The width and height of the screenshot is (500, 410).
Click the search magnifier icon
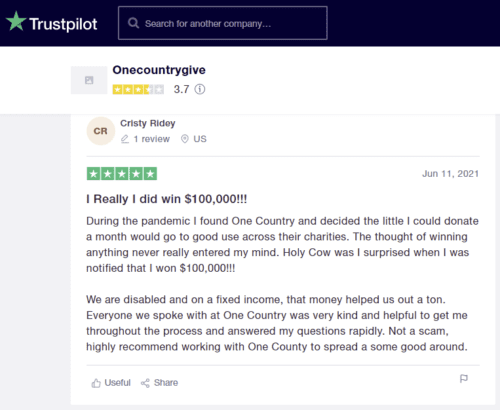click(133, 23)
